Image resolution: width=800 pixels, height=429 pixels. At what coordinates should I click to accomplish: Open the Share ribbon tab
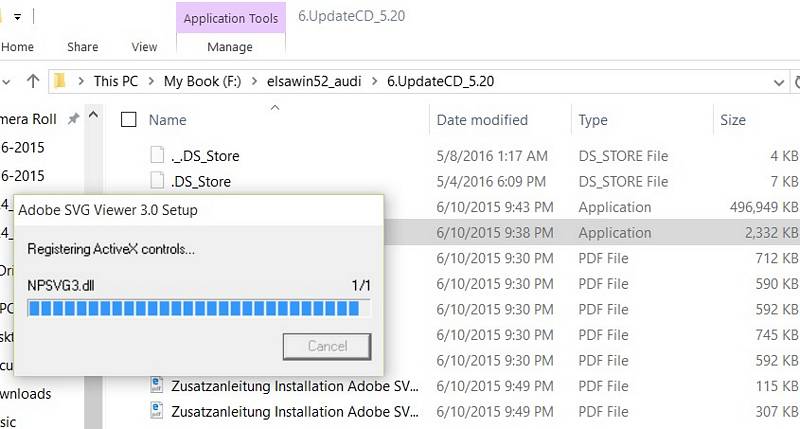click(82, 47)
